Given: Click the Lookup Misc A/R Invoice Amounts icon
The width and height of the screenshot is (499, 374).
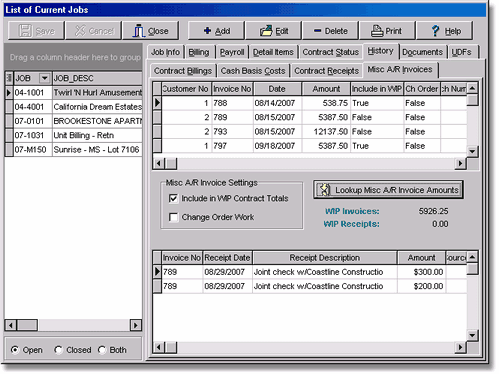Looking at the screenshot, I should 324,190.
